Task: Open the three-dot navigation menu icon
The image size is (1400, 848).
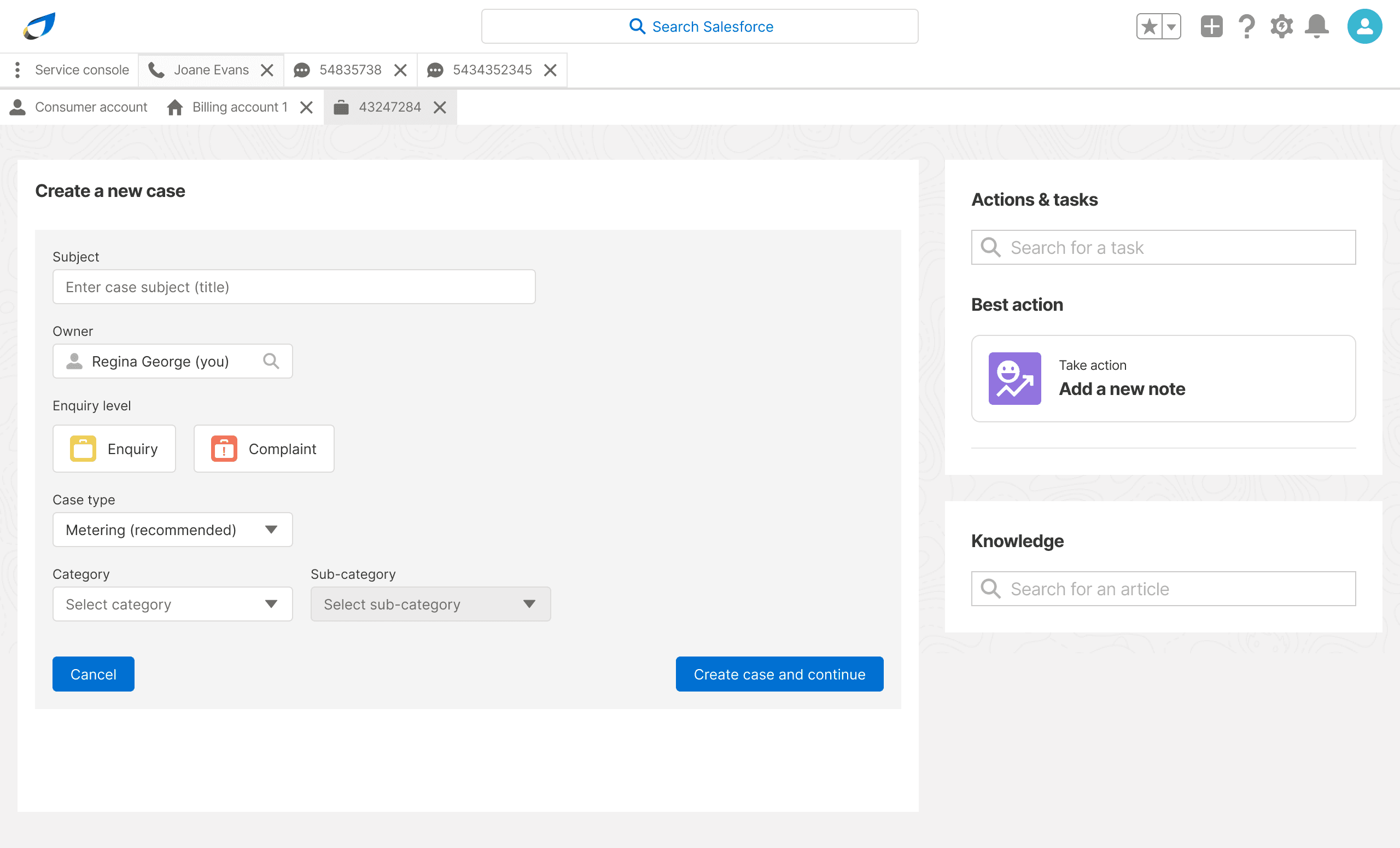Action: [x=17, y=70]
